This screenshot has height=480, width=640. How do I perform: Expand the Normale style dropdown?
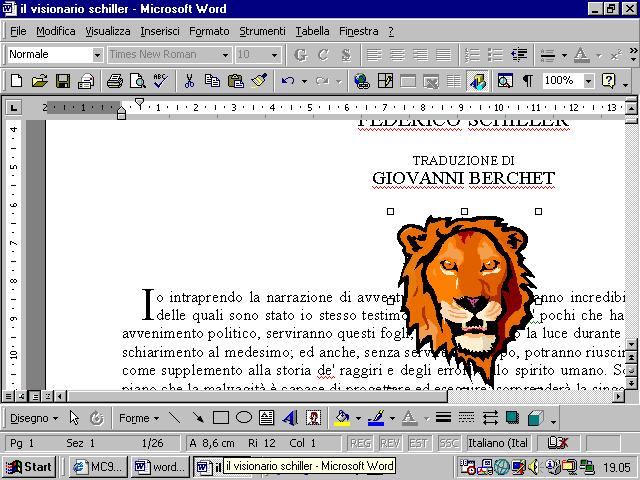click(97, 55)
